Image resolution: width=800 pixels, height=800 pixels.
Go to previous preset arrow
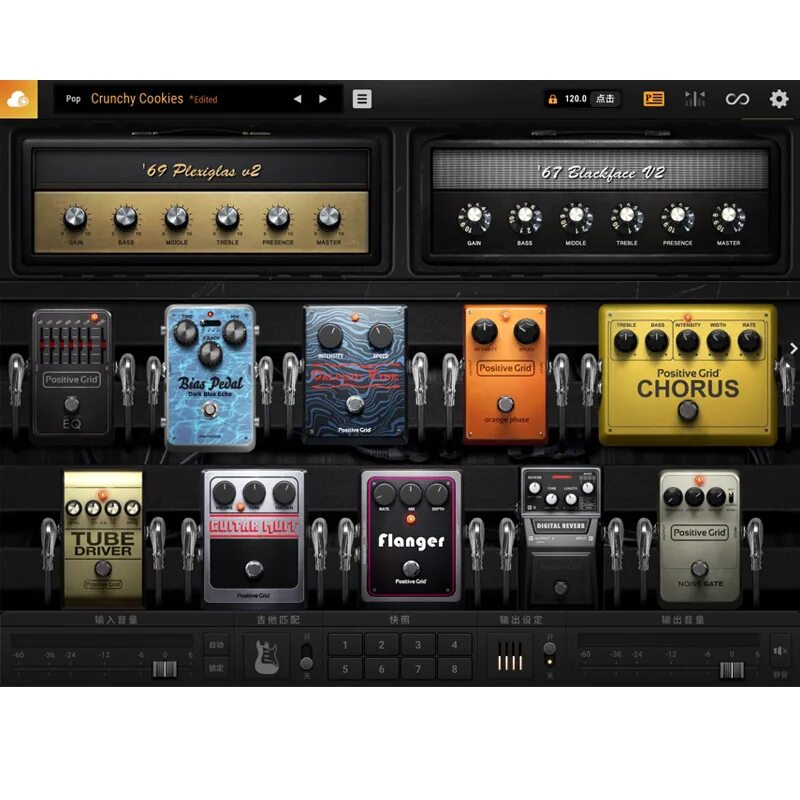click(297, 99)
